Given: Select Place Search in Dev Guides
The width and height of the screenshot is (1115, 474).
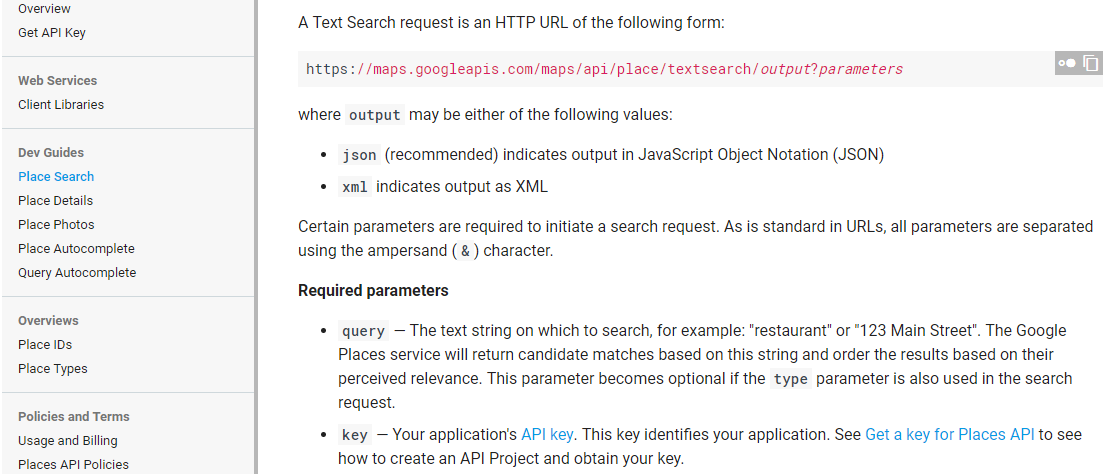Looking at the screenshot, I should tap(56, 176).
